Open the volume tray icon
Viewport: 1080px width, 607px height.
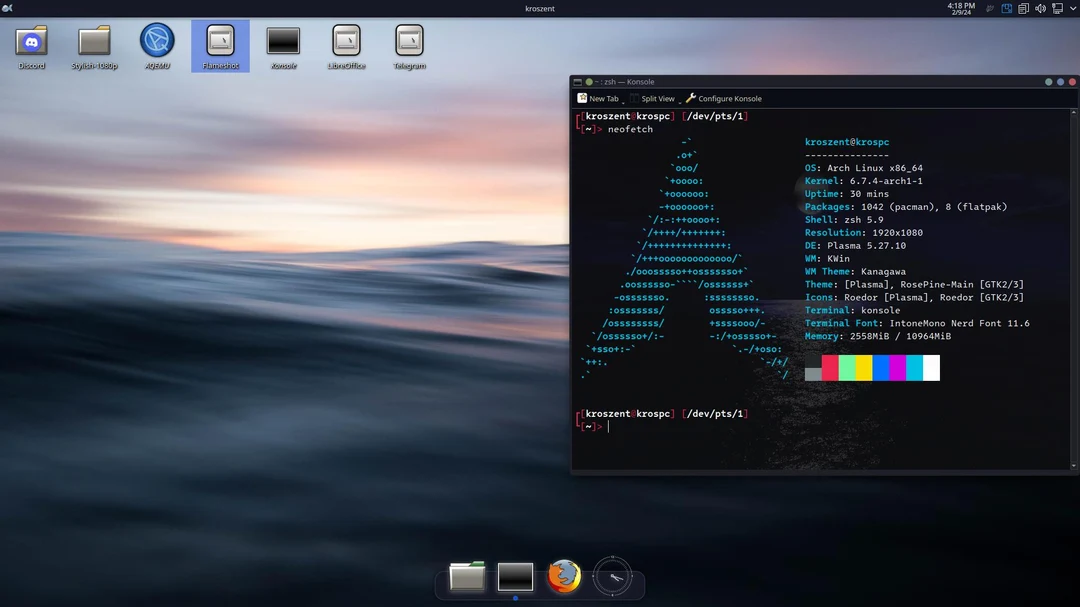click(1040, 8)
